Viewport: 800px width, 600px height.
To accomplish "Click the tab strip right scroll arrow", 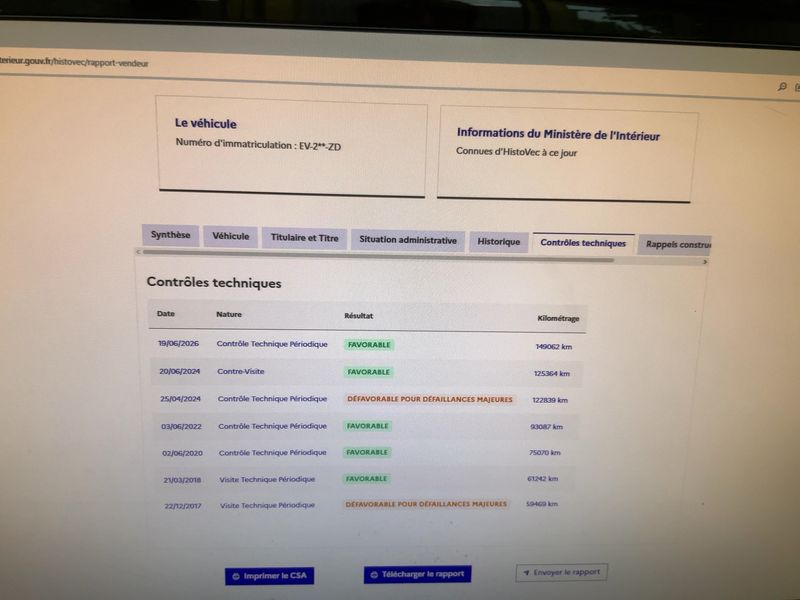I will coord(705,262).
